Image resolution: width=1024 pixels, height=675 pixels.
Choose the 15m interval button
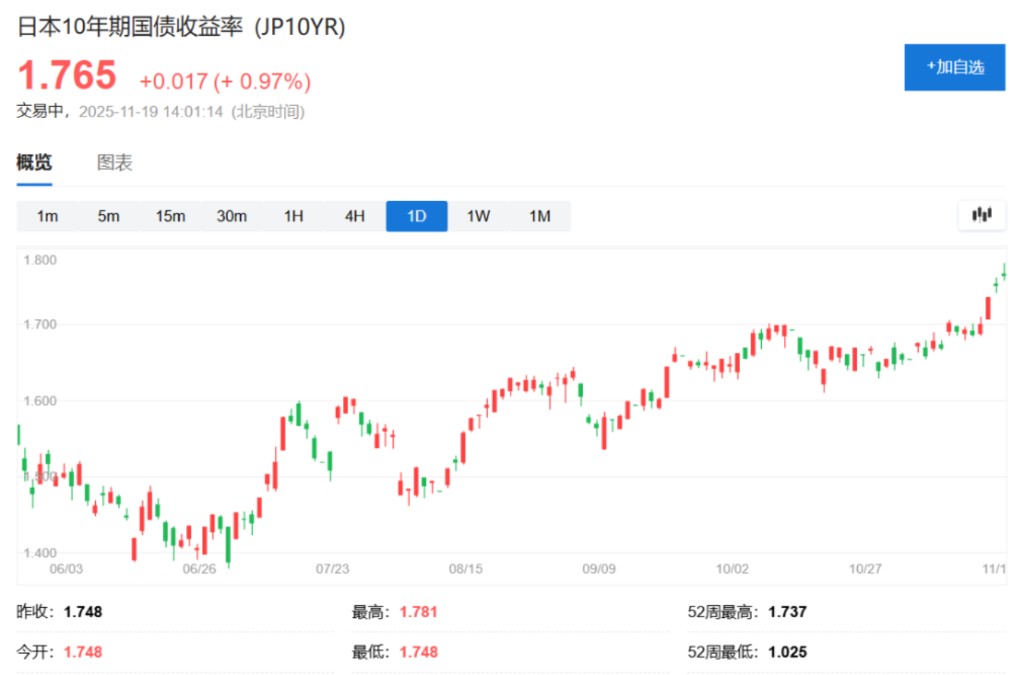point(170,216)
